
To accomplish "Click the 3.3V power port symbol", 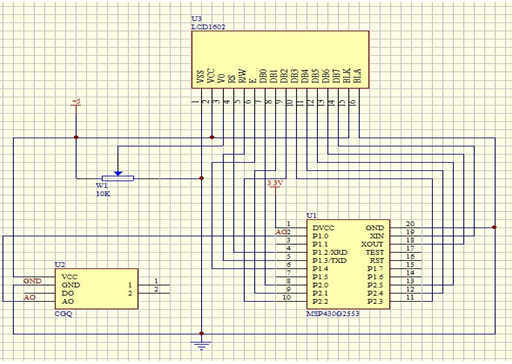I will pos(275,185).
